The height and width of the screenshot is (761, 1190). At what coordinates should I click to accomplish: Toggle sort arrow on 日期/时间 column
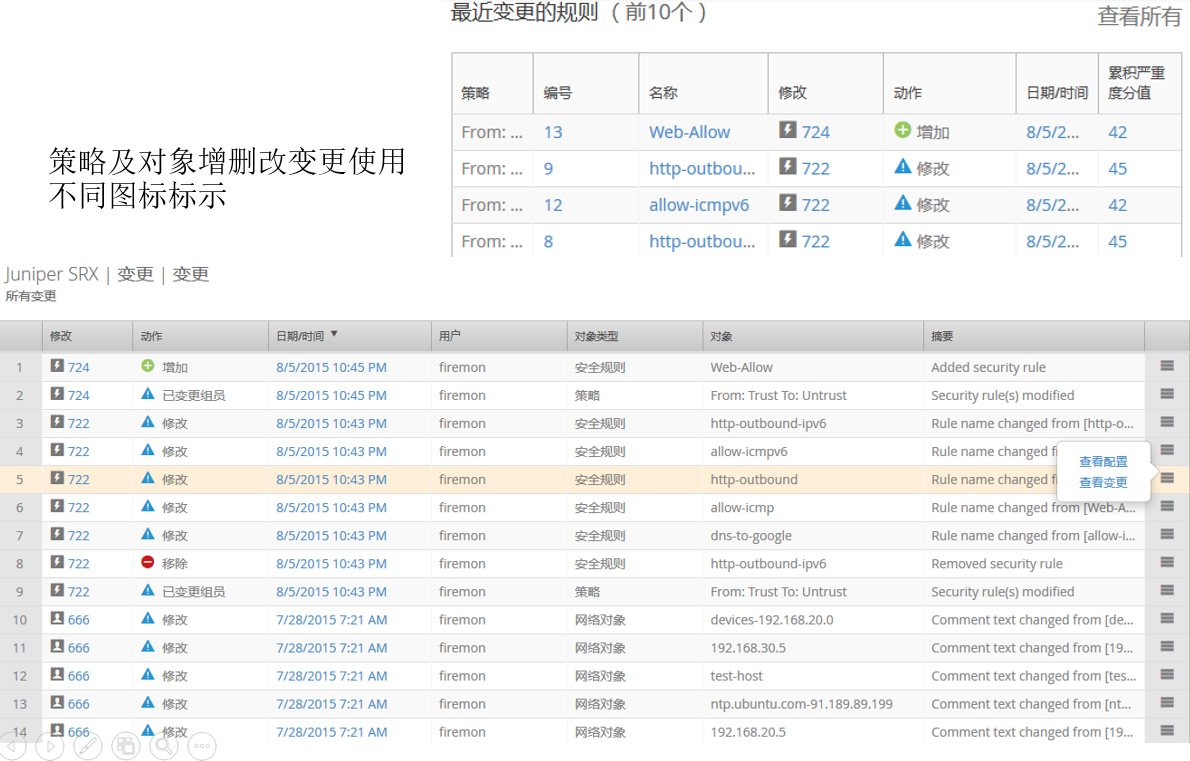[334, 336]
